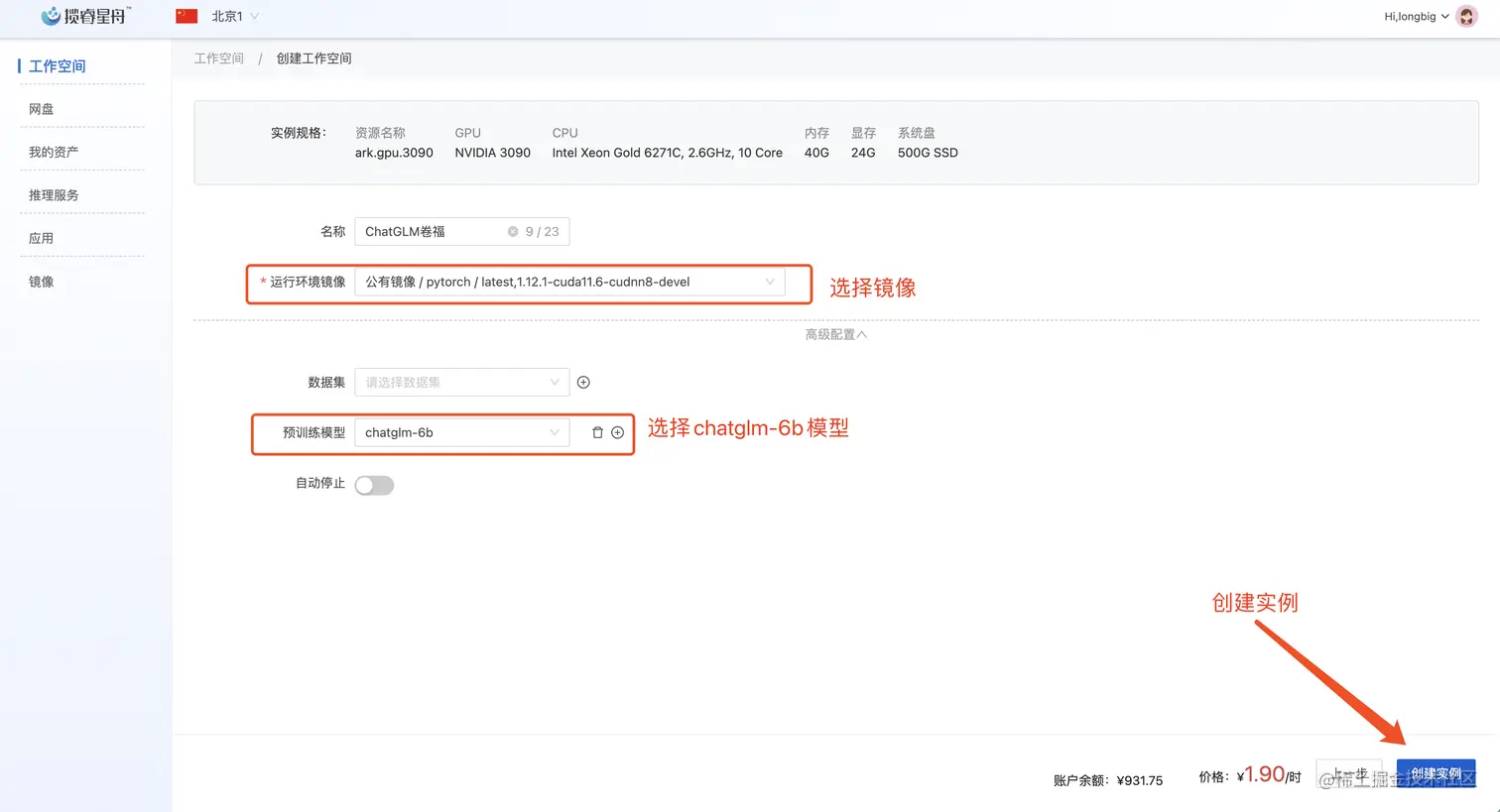The width and height of the screenshot is (1500, 812).
Task: Add another pretrained model with plus icon
Action: click(x=617, y=433)
